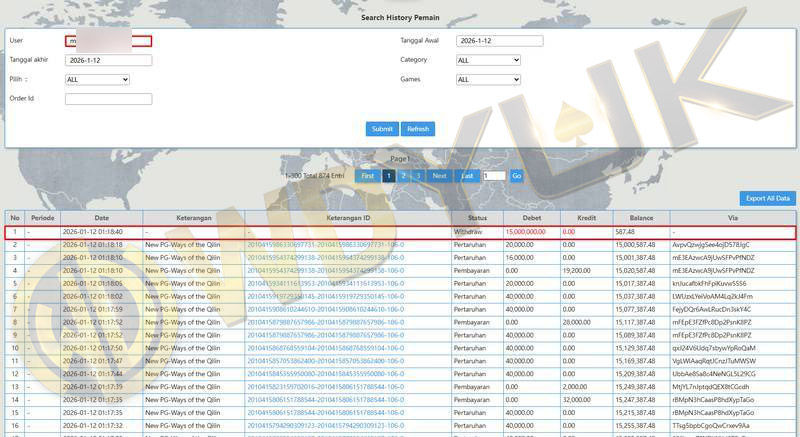Screen dimensions: 800x437
Task: Focus the page number input box
Action: click(494, 176)
